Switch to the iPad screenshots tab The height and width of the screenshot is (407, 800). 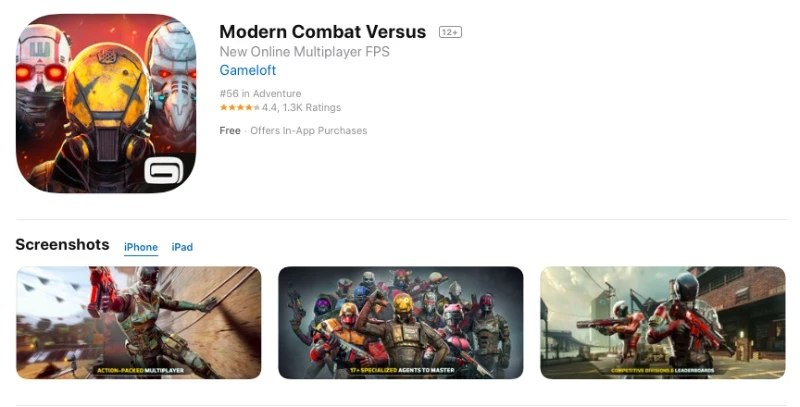(x=182, y=247)
